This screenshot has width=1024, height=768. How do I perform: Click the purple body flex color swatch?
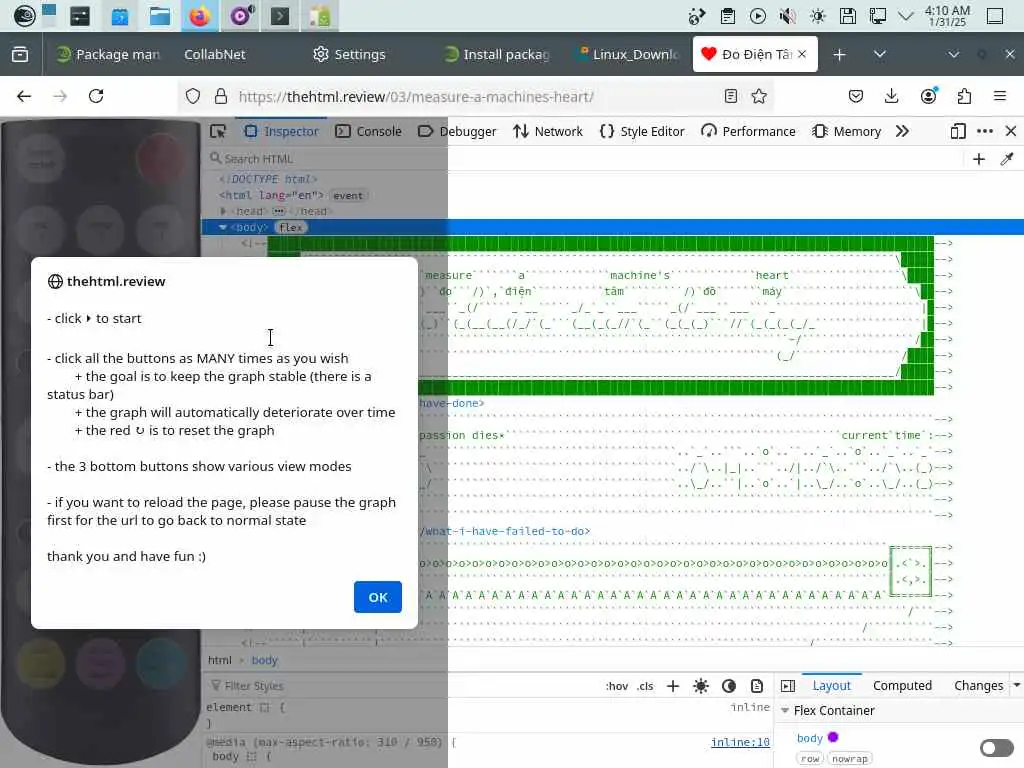click(x=833, y=737)
